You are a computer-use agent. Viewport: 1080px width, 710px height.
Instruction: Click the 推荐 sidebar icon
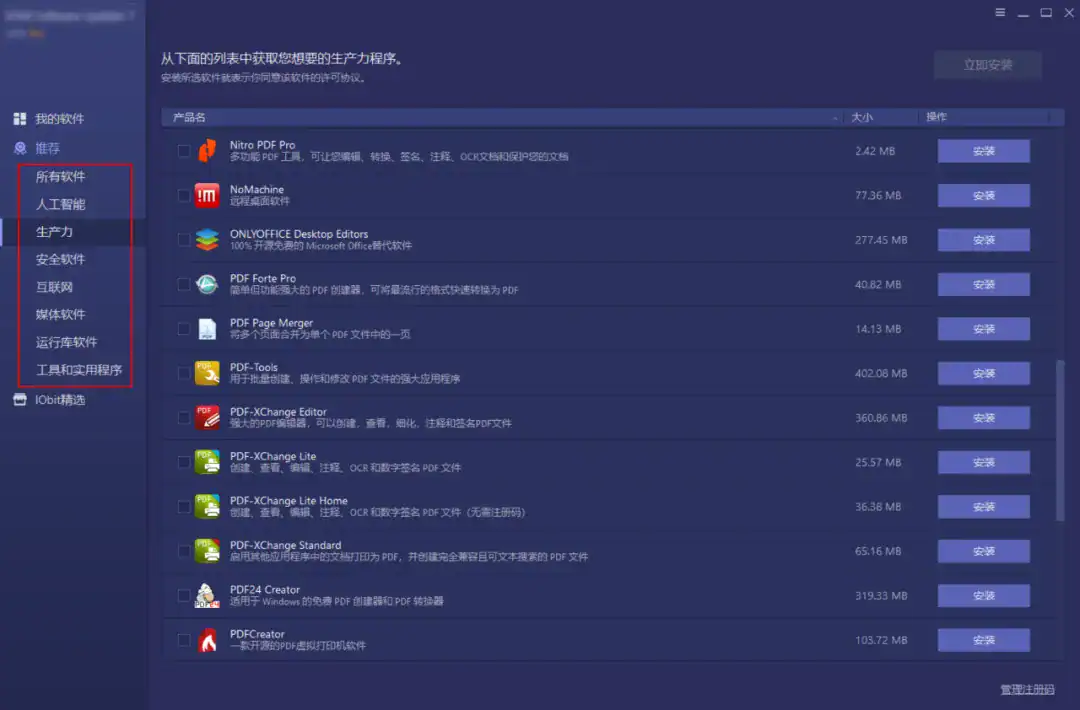pos(20,147)
